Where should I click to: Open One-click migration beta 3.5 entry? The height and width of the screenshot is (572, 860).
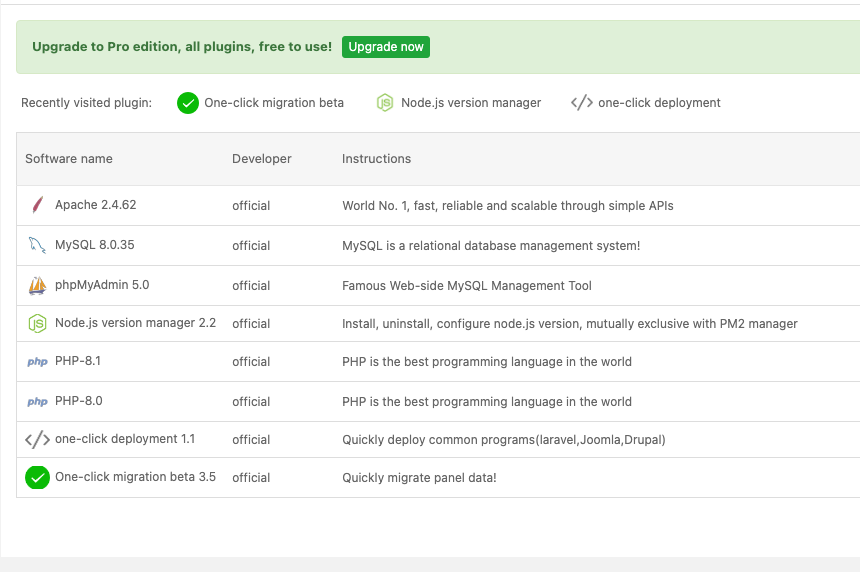(x=135, y=477)
